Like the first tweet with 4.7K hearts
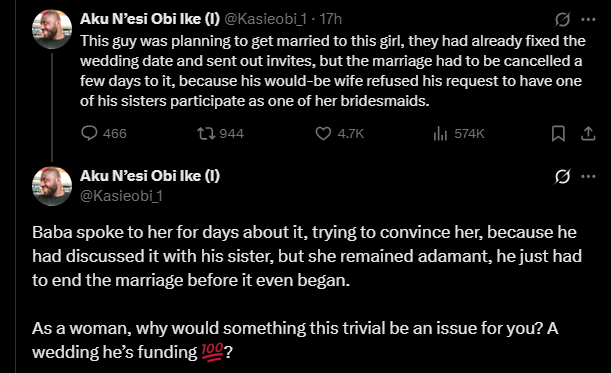 pos(323,134)
